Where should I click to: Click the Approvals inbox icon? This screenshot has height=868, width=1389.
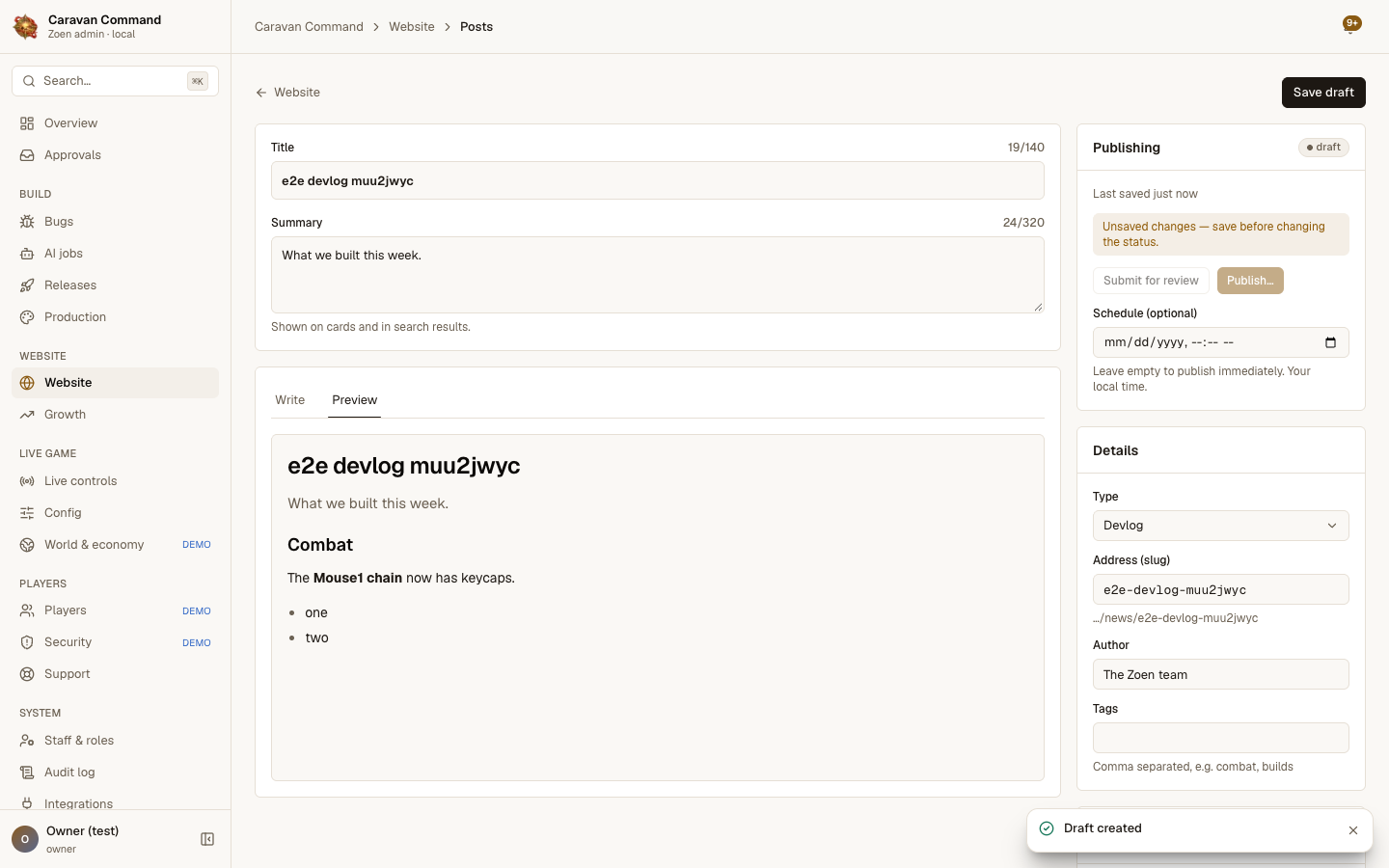27,155
